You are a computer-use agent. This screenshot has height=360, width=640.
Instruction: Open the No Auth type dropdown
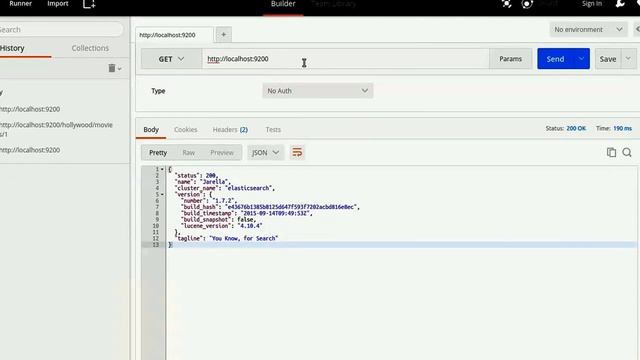tap(318, 91)
